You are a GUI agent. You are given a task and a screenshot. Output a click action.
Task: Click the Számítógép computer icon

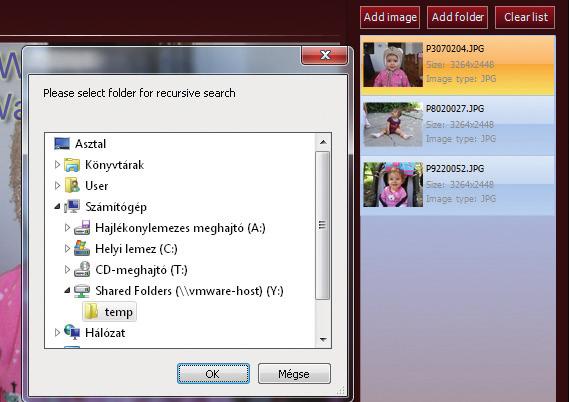72,206
